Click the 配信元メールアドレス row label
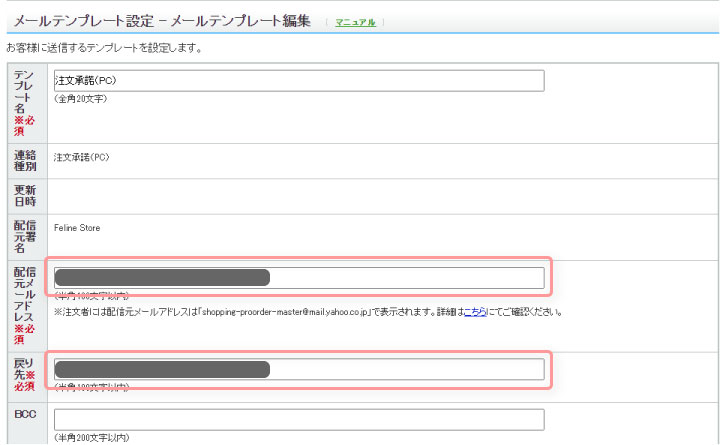Screen dimensions: 726x445 tap(25, 306)
